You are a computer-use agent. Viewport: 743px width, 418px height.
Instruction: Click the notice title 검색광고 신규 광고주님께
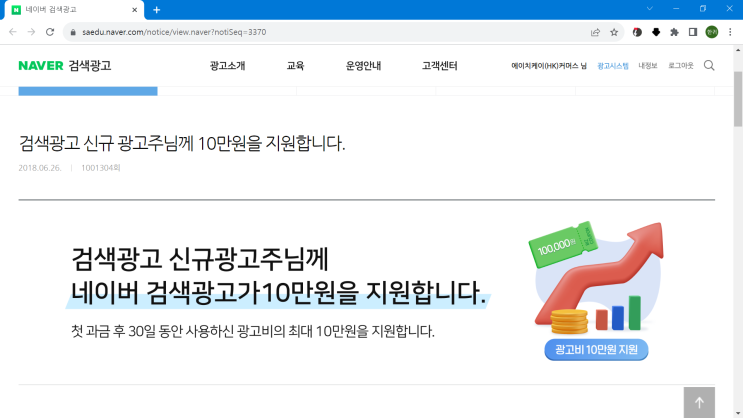pos(182,143)
